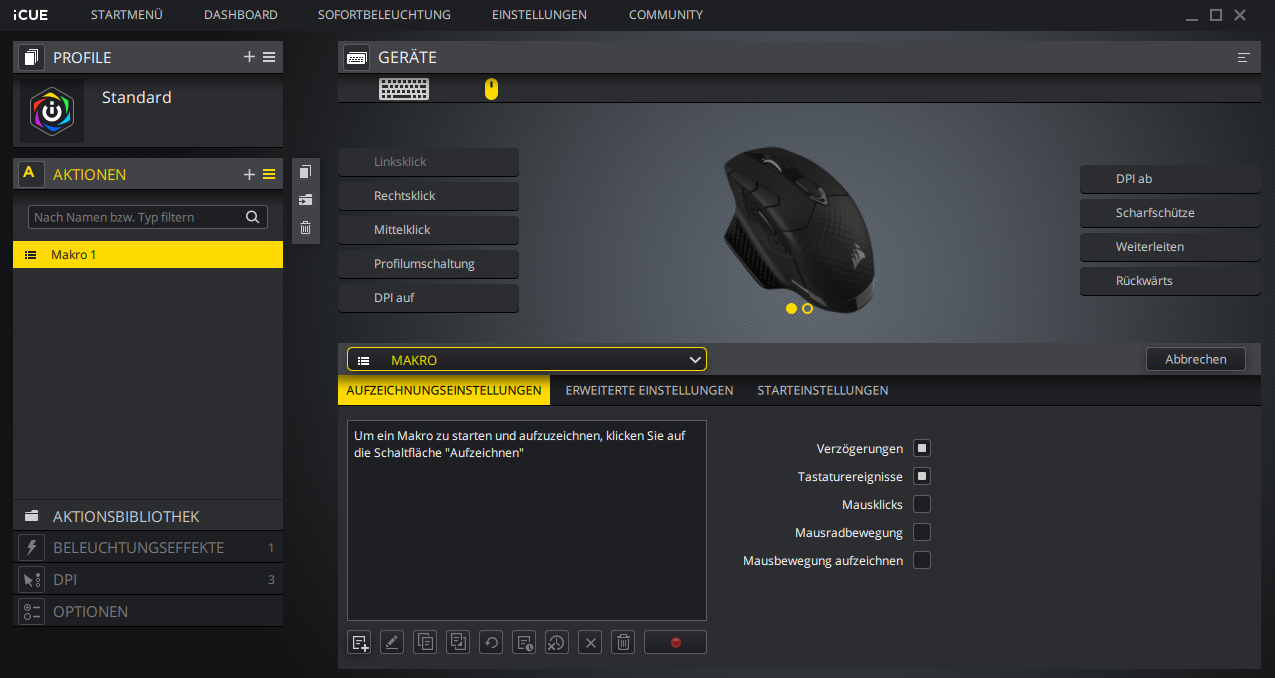Toggle the Verzögerungen checkbox

[x=922, y=448]
